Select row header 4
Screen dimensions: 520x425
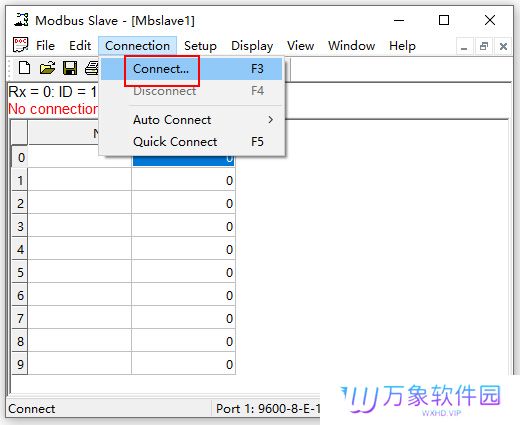tap(20, 249)
